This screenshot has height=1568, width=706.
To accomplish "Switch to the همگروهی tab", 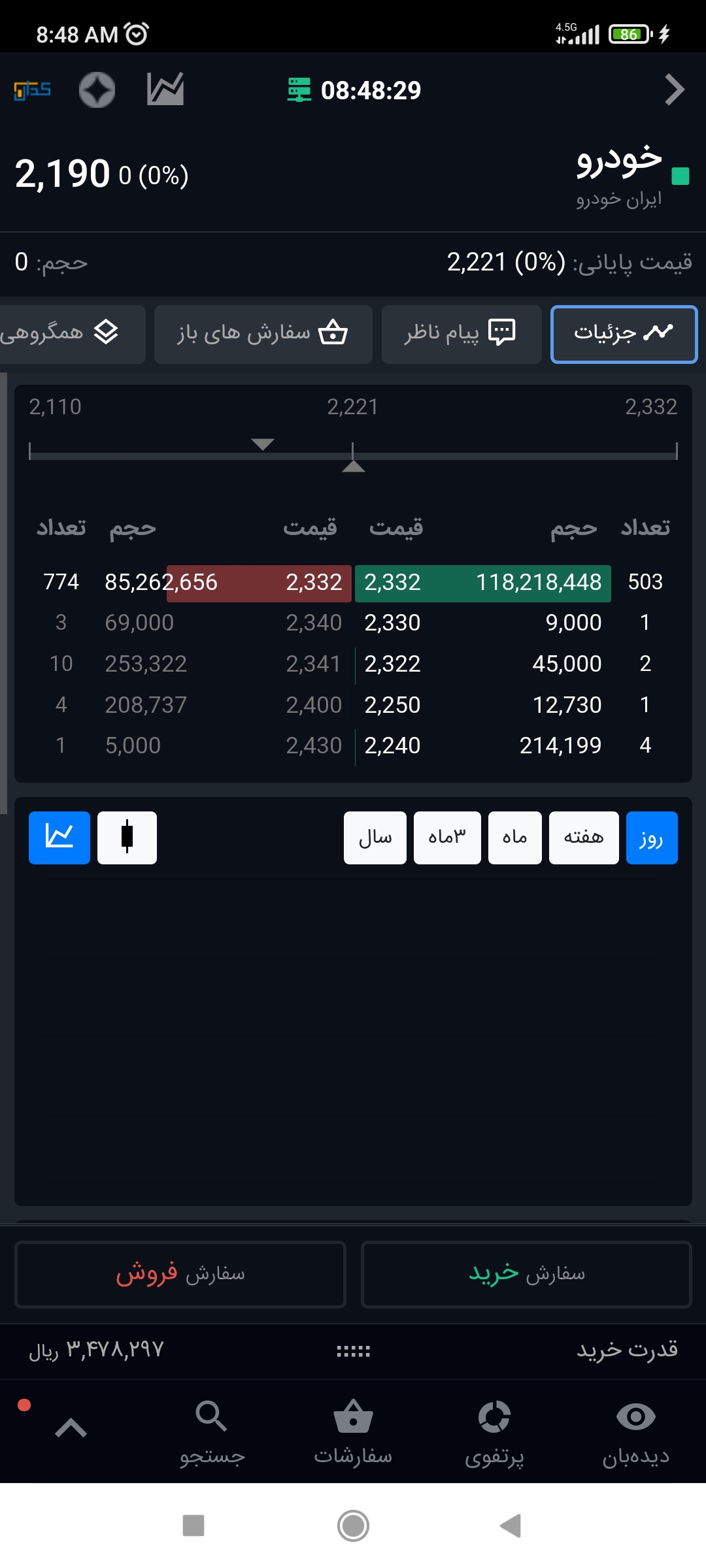I will point(72,334).
